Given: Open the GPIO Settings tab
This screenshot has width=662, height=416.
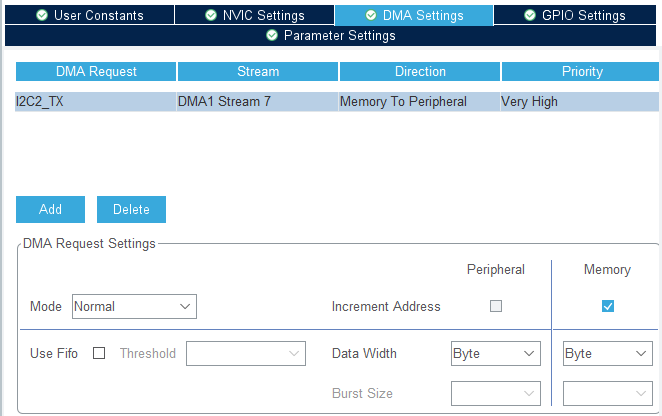Looking at the screenshot, I should tap(575, 15).
